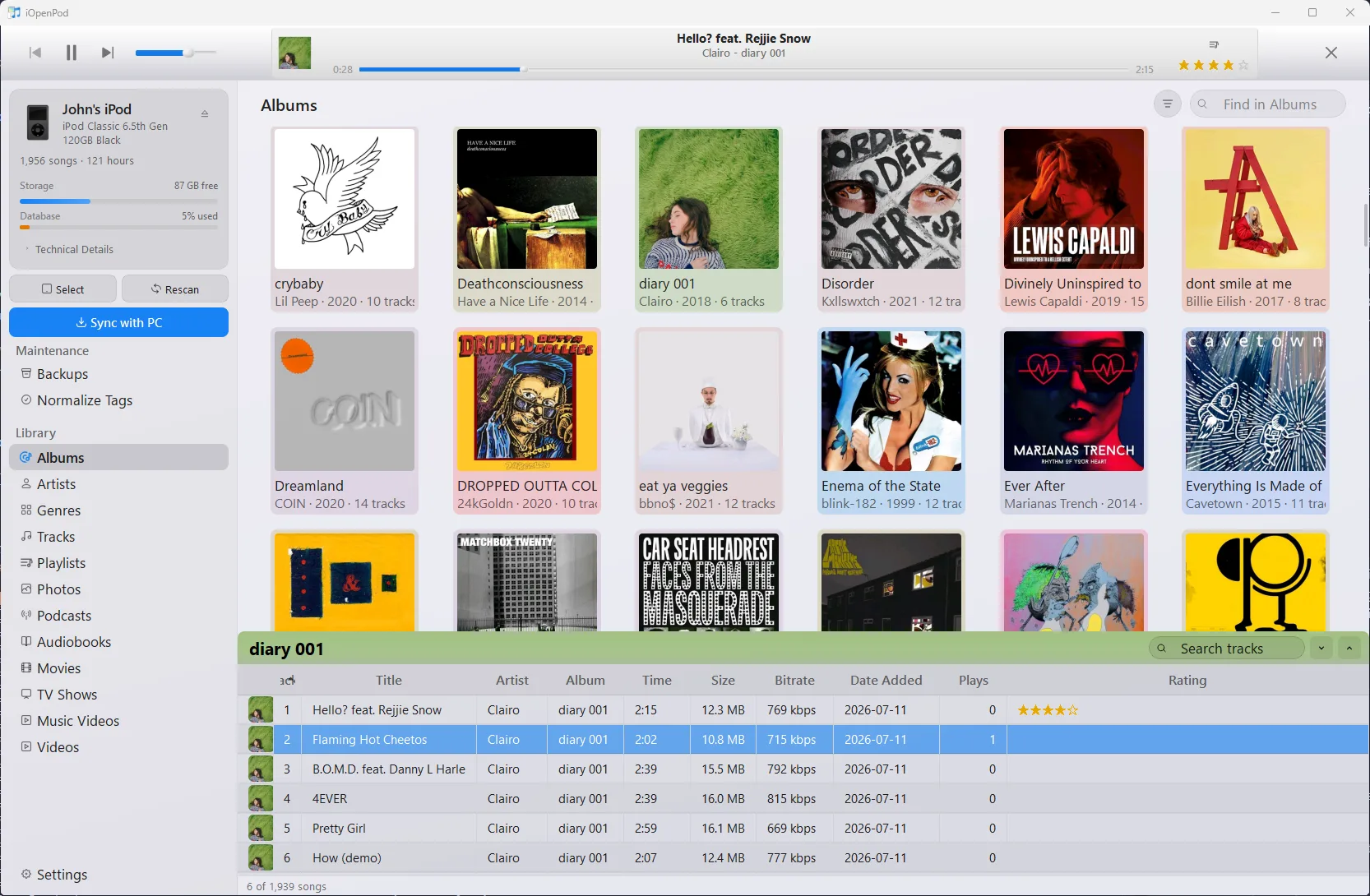
Task: Open the Divinely Uninspired album
Action: click(1074, 219)
